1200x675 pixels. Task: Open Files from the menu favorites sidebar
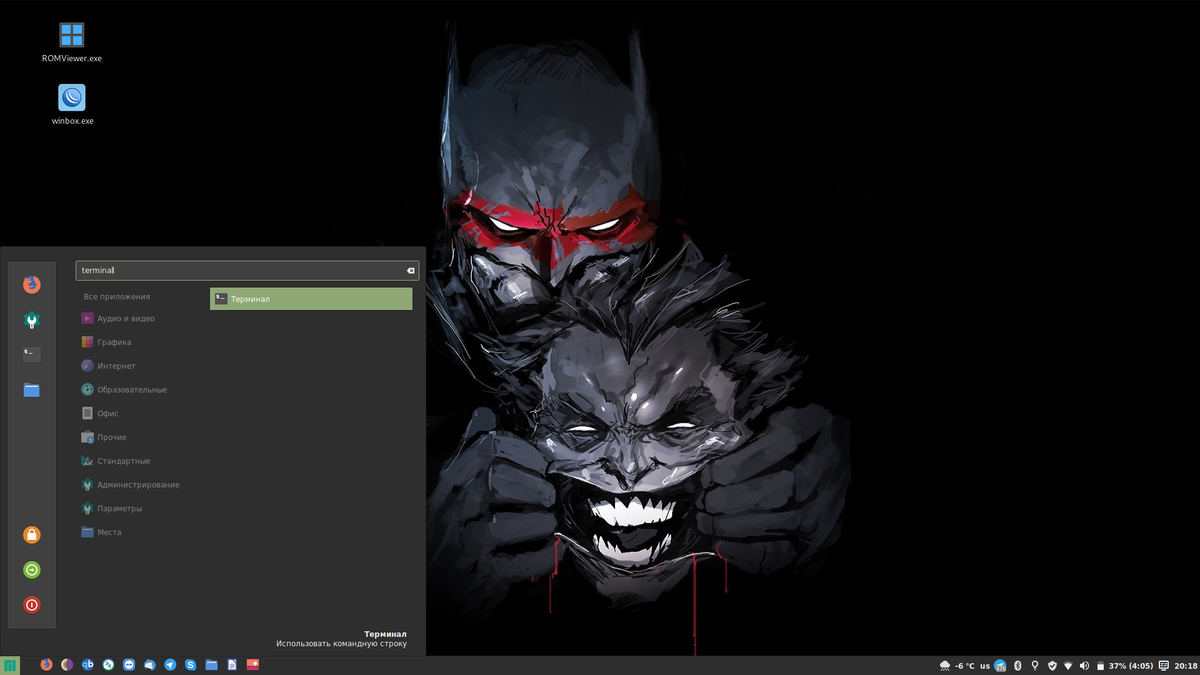coord(32,390)
